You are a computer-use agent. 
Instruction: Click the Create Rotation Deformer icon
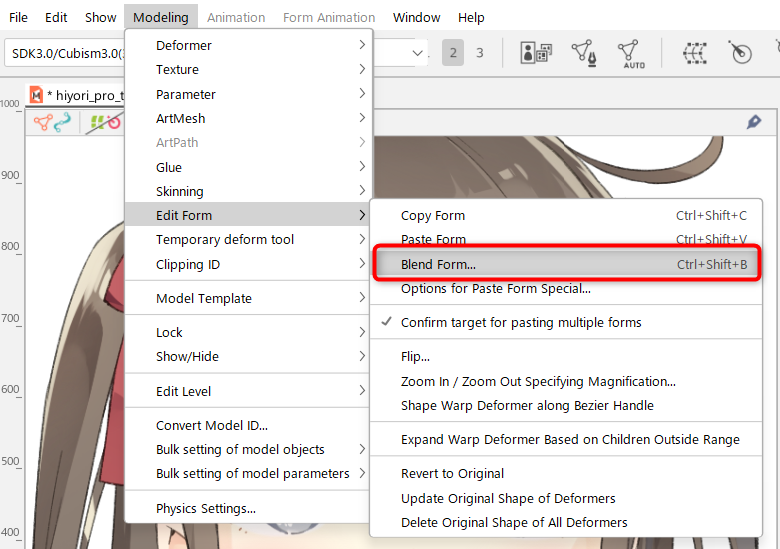(x=740, y=53)
